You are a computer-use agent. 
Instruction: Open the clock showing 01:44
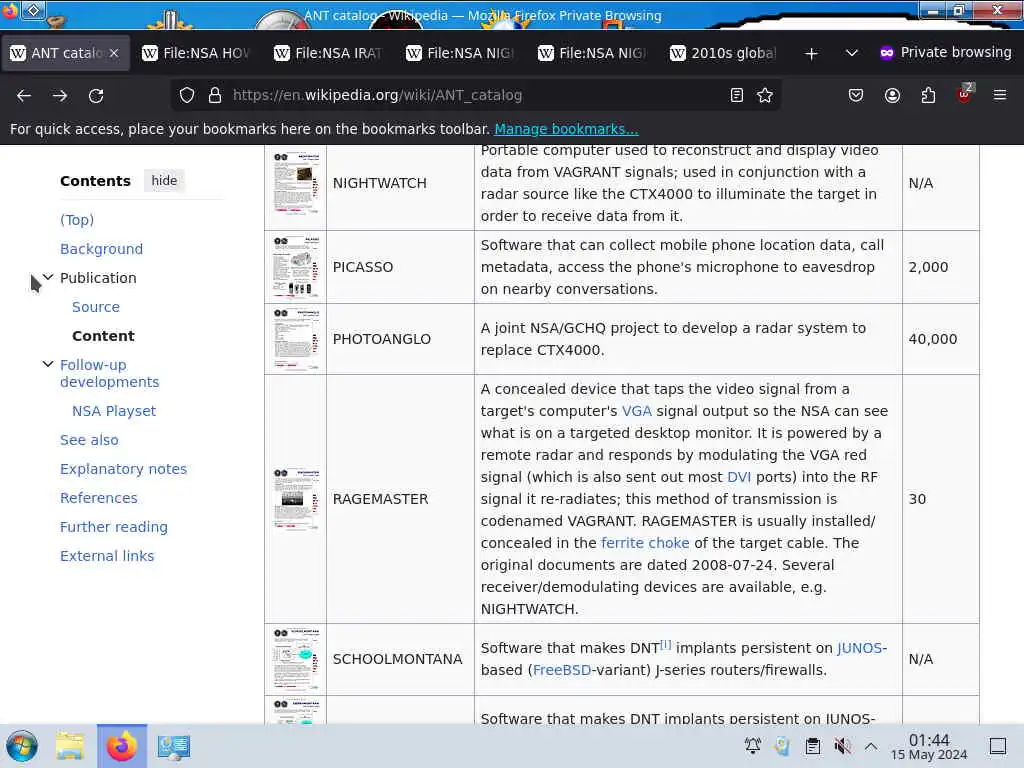tap(929, 746)
